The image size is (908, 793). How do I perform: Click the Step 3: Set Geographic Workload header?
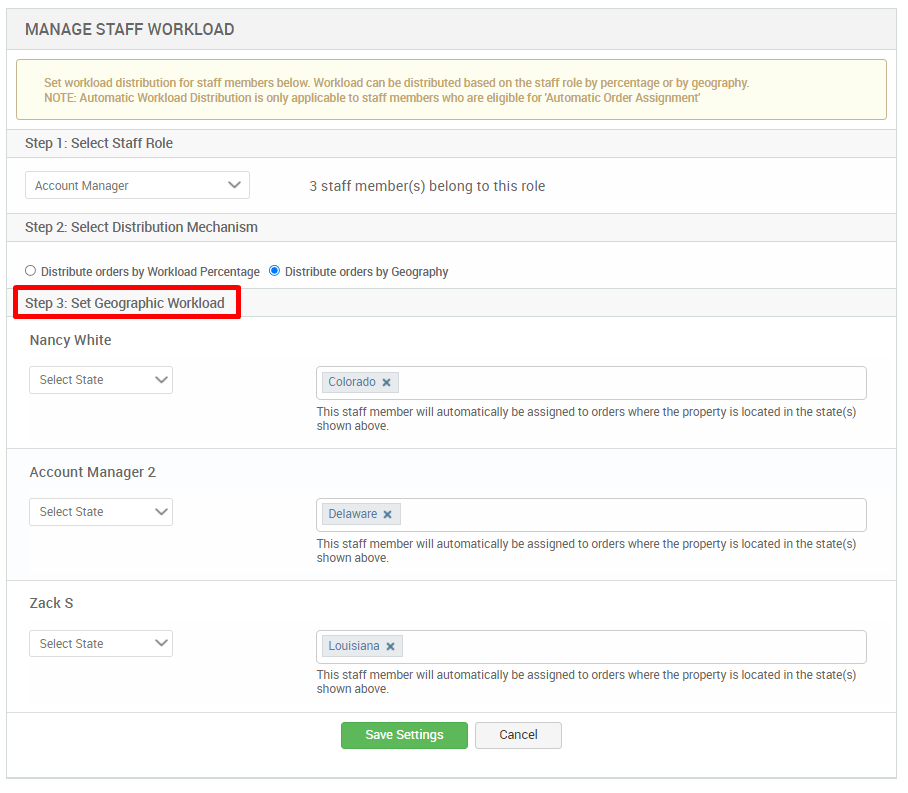[126, 302]
